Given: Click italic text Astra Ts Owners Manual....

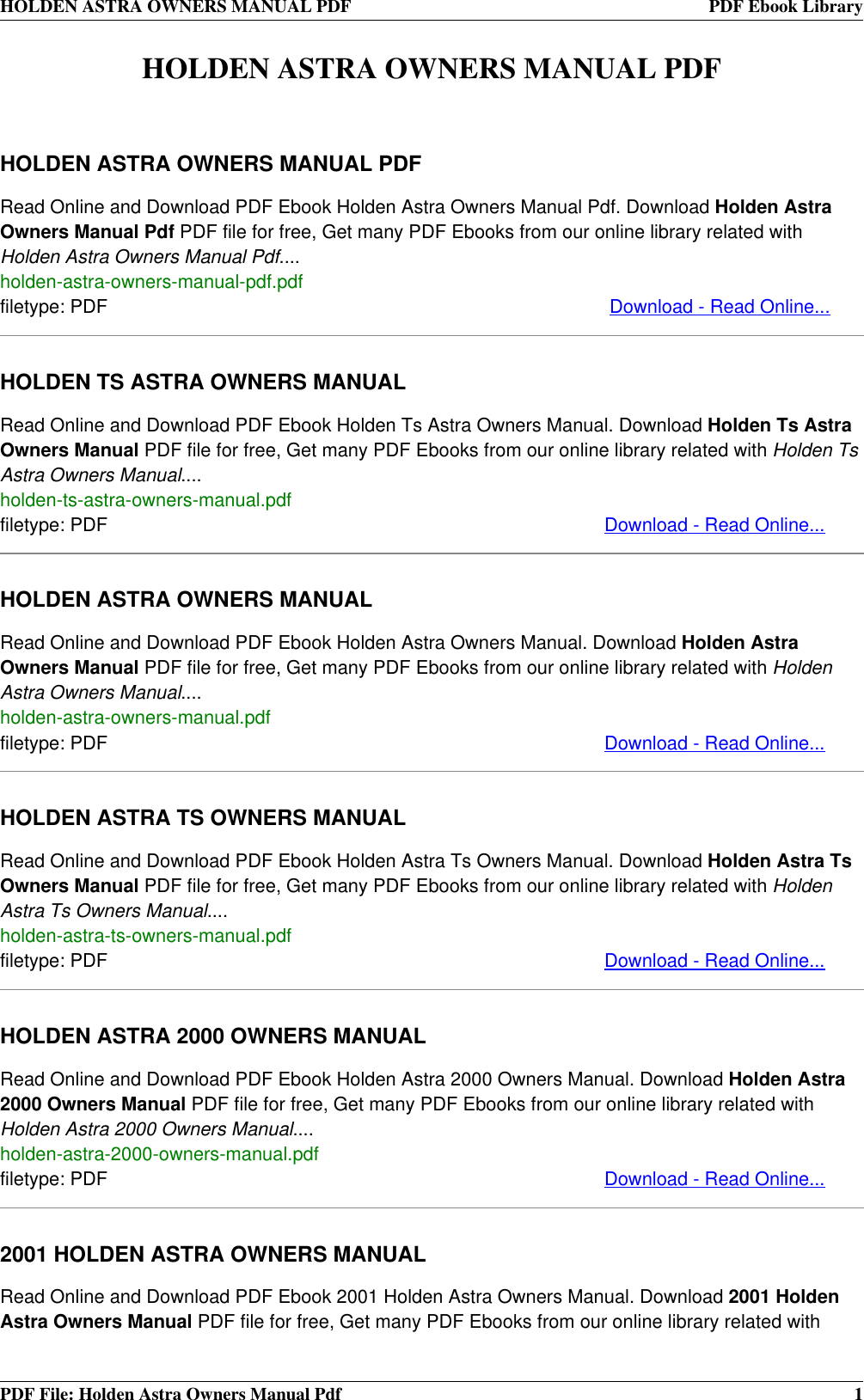Looking at the screenshot, I should [104, 911].
